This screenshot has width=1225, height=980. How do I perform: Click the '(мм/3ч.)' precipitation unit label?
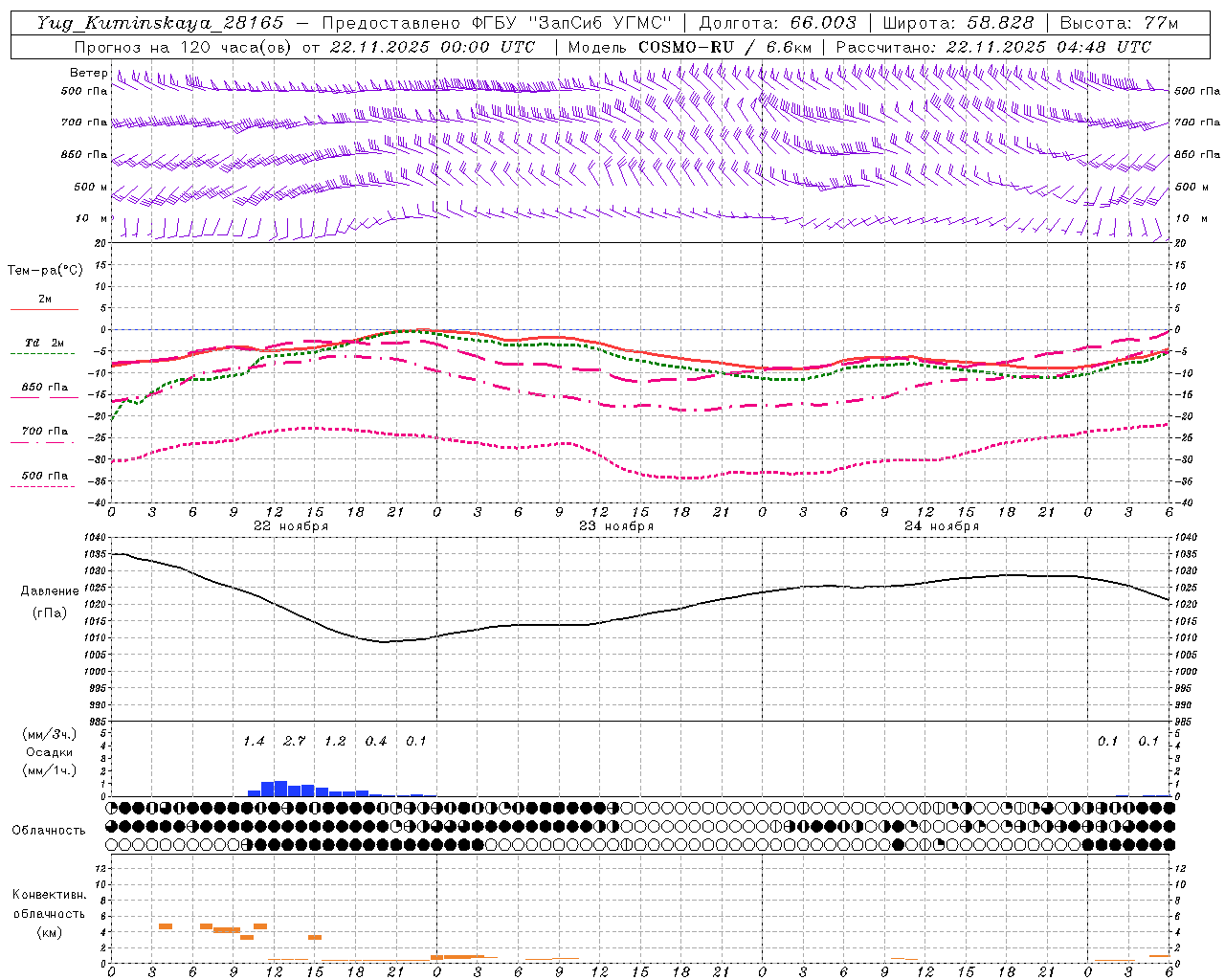50,734
